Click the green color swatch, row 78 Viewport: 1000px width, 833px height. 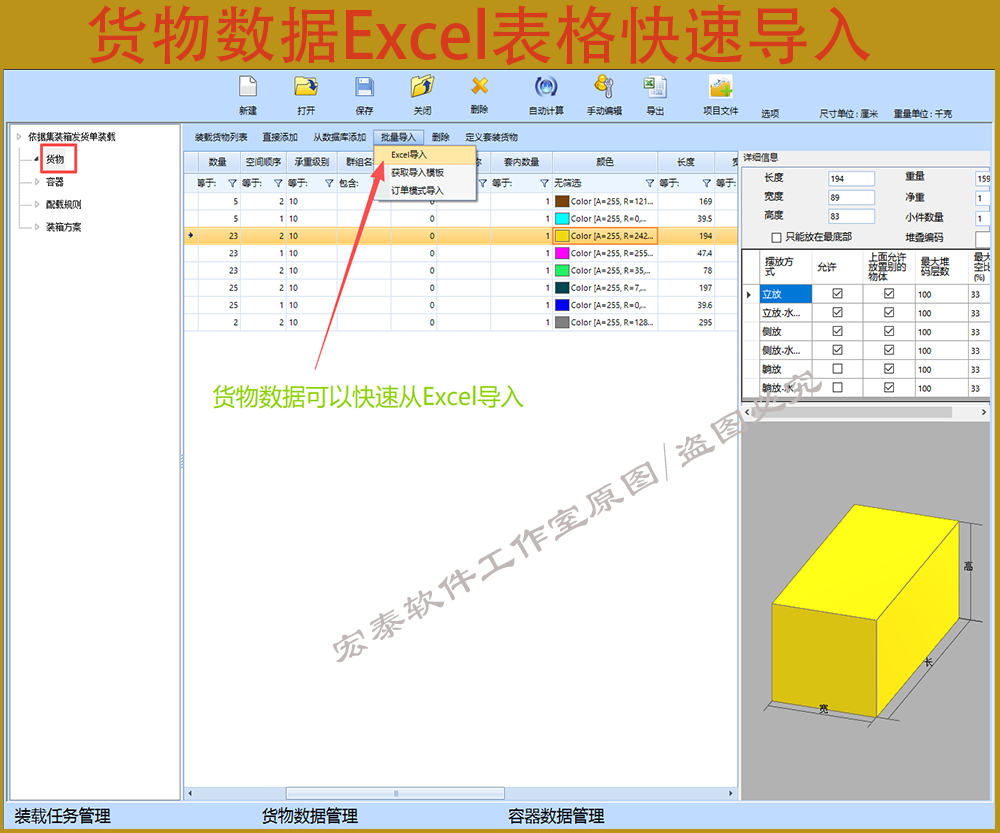click(x=562, y=270)
